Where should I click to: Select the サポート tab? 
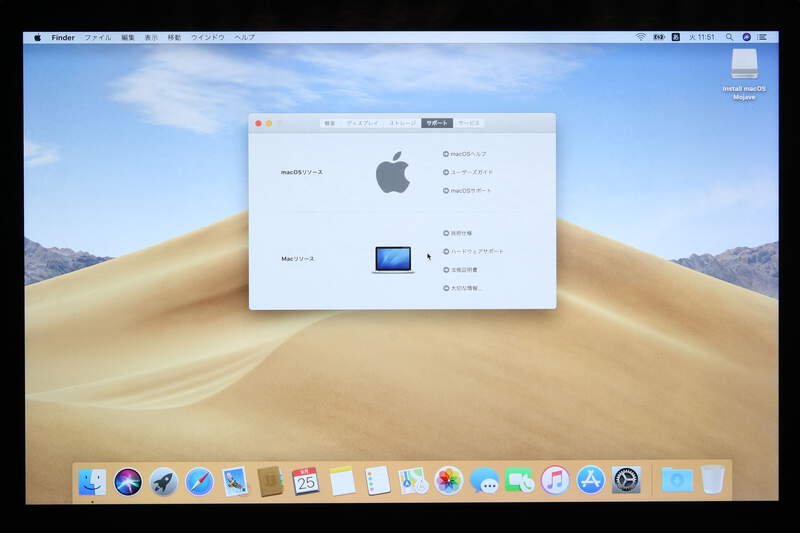(x=437, y=123)
